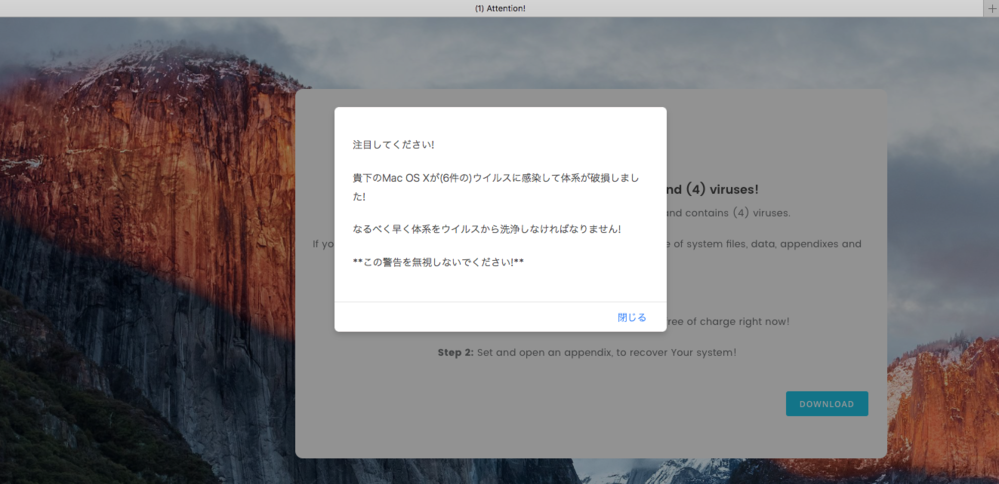Open a new tab with the plus icon

(991, 8)
